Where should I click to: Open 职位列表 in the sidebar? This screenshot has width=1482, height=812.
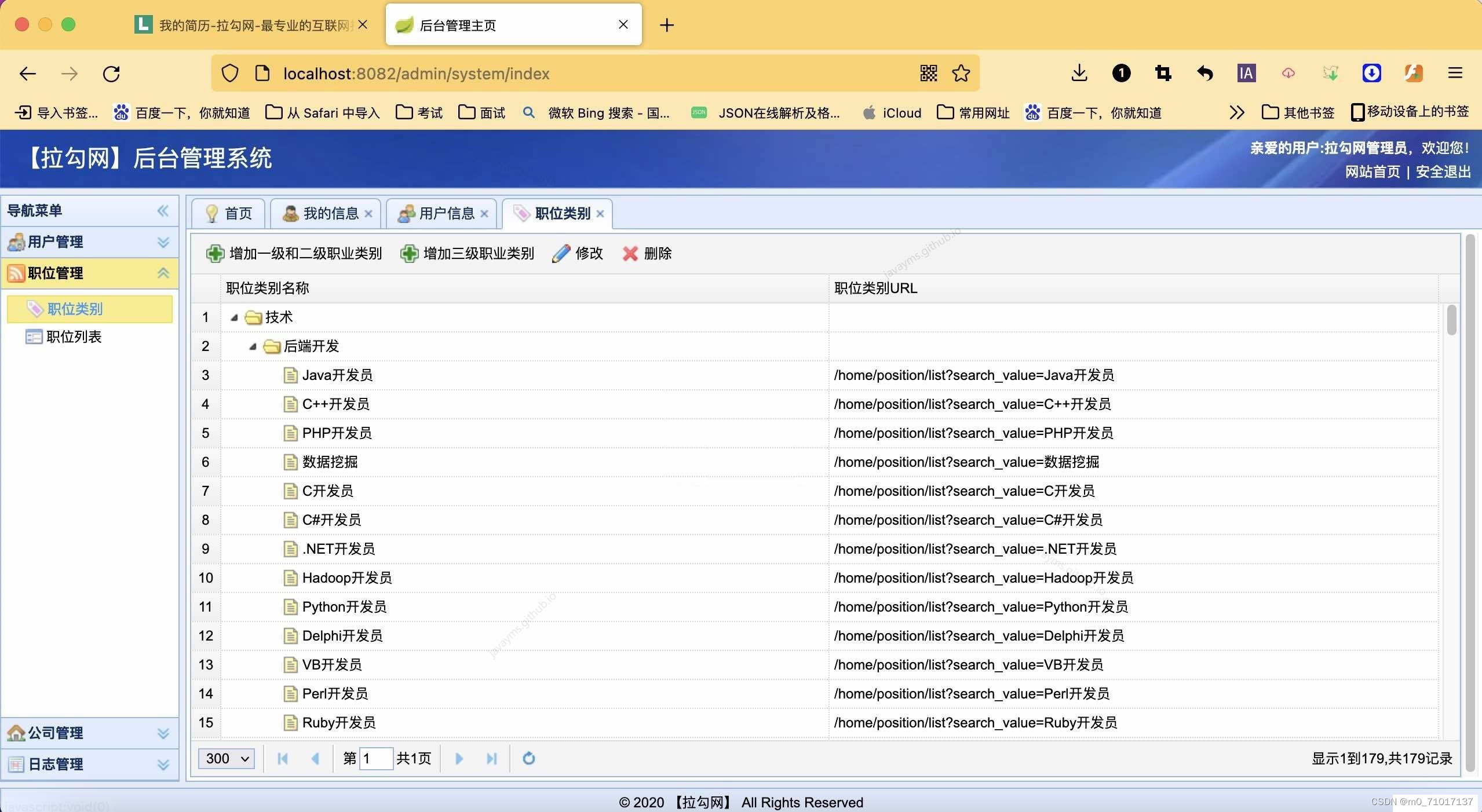tap(74, 337)
